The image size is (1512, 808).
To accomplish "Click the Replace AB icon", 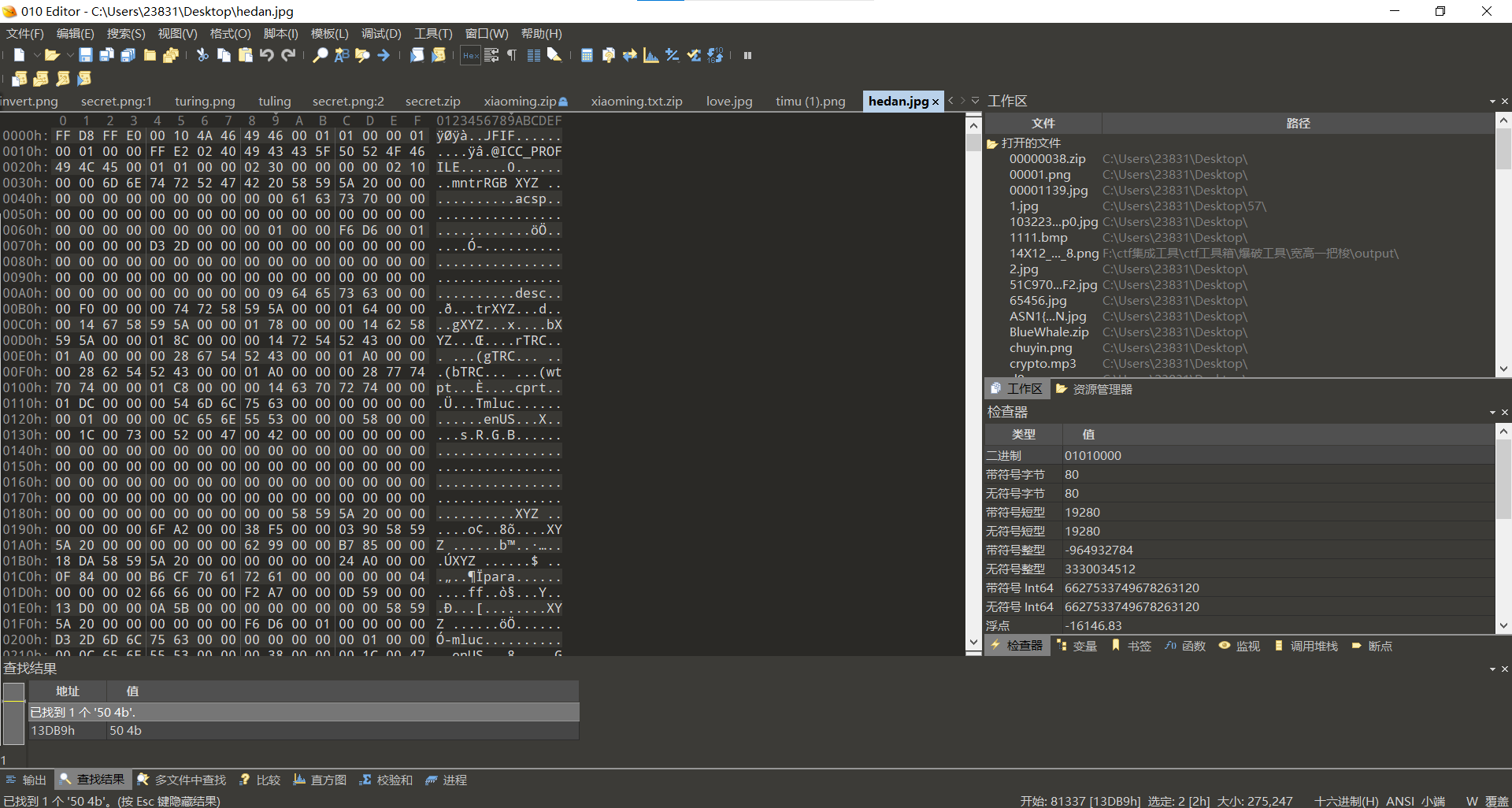I will click(x=342, y=55).
